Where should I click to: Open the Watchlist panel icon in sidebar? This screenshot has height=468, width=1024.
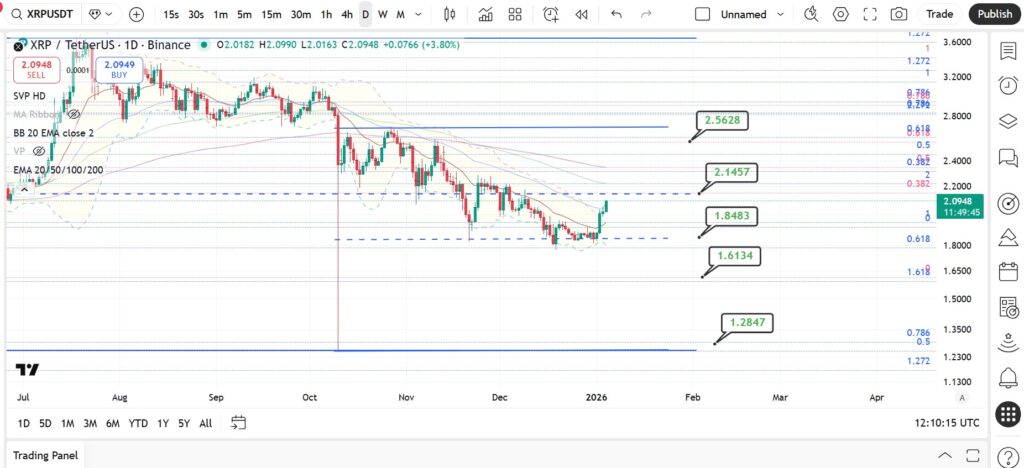(1008, 51)
